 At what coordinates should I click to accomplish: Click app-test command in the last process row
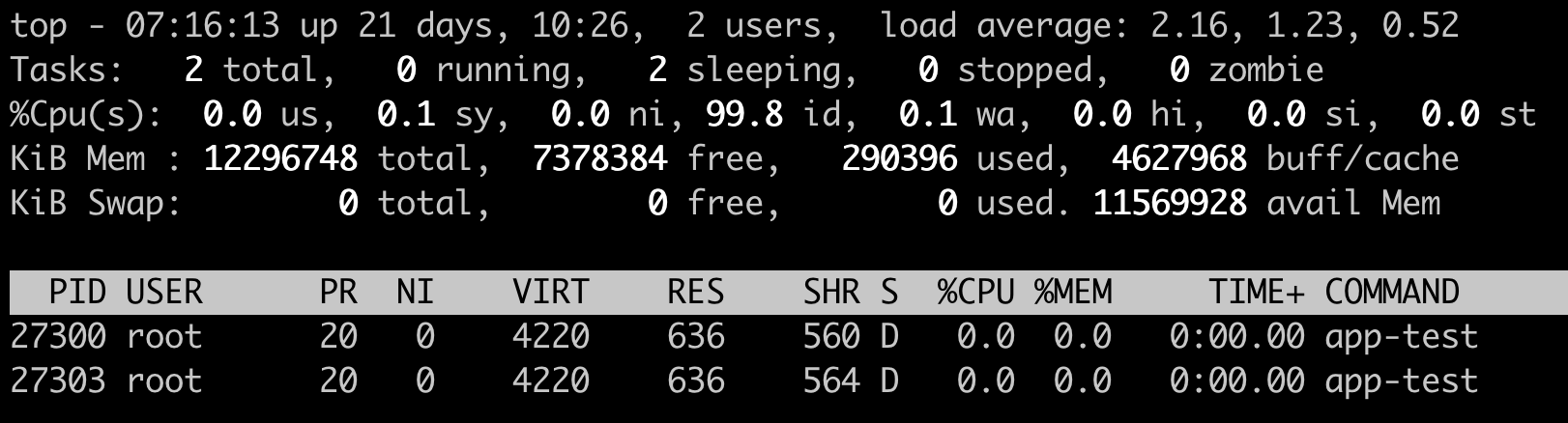1401,381
